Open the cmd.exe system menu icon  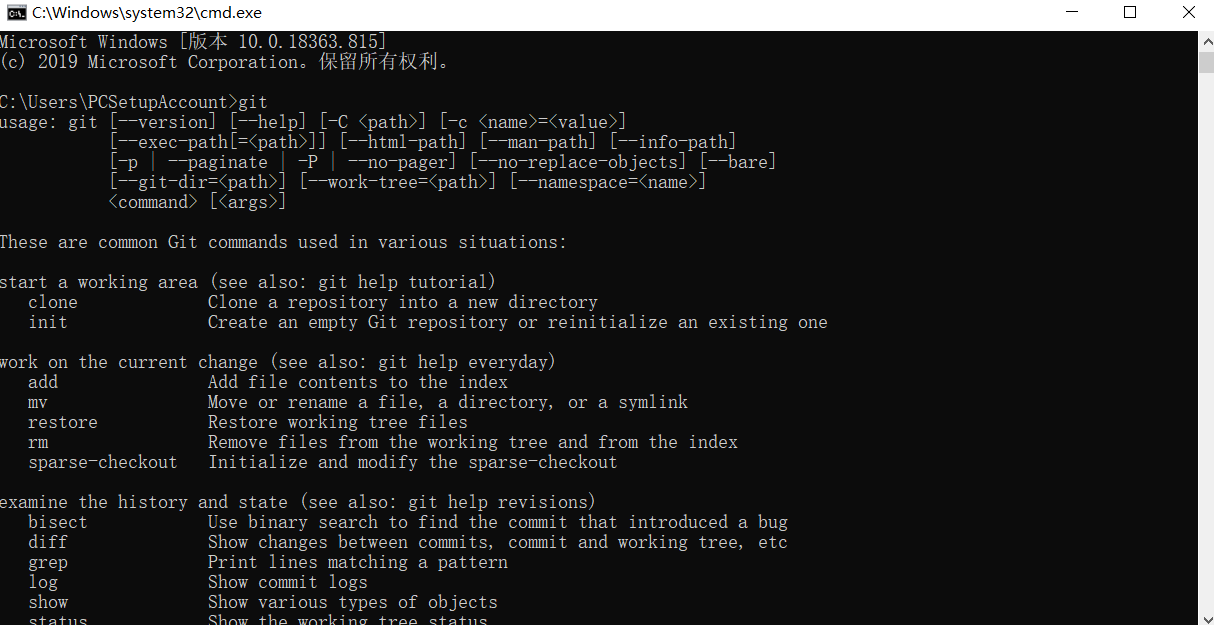[x=16, y=13]
